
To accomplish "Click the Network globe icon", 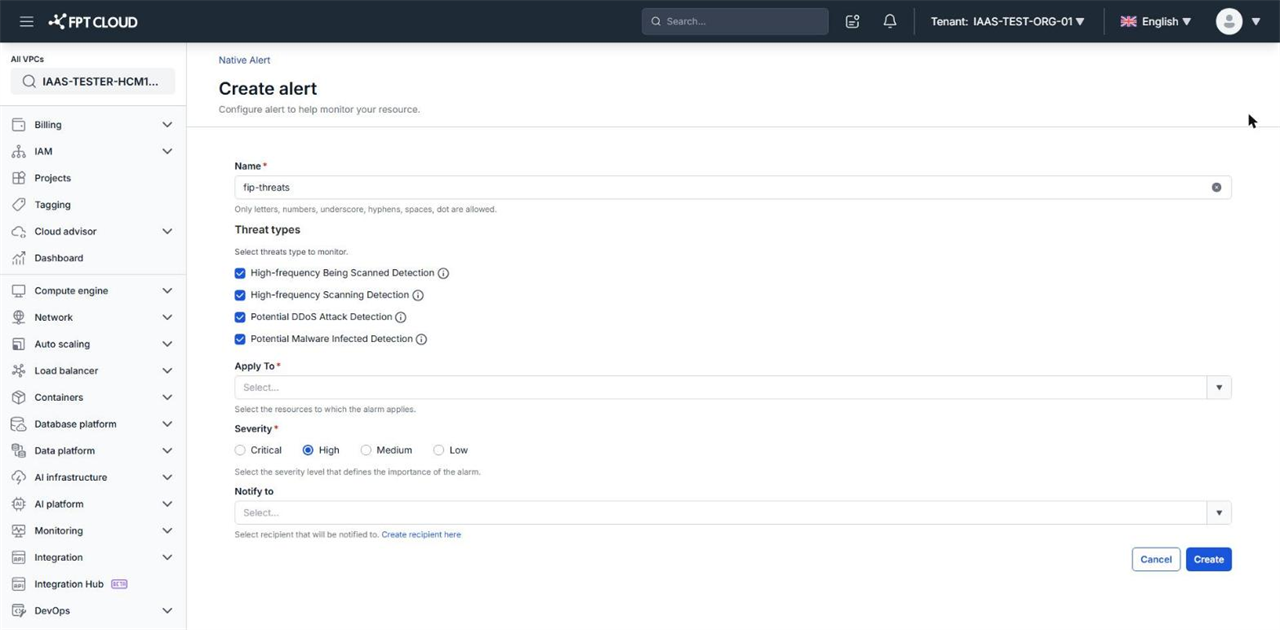I will coord(18,317).
